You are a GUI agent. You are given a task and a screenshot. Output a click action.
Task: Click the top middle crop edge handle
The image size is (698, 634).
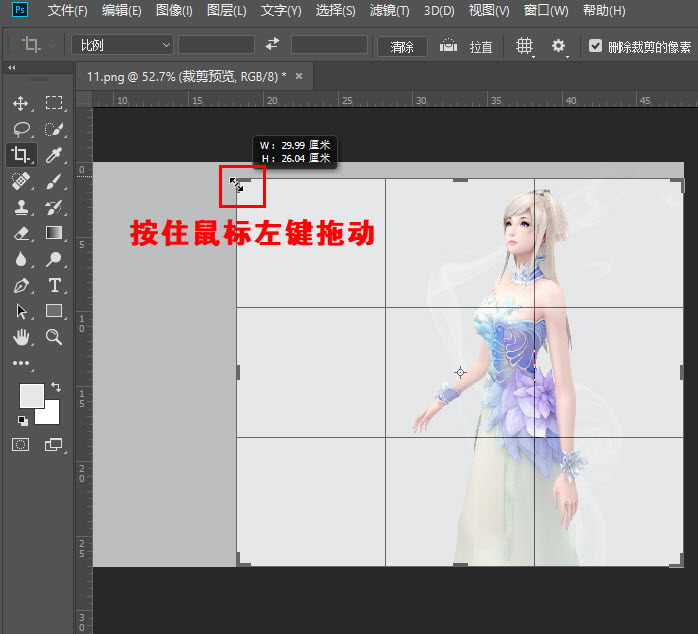pos(460,180)
